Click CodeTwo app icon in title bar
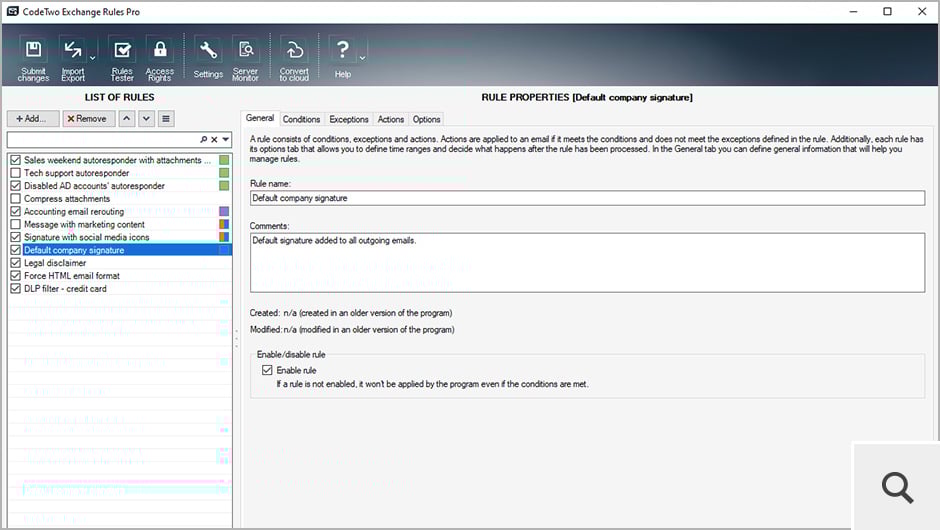Image resolution: width=940 pixels, height=530 pixels. tap(12, 11)
